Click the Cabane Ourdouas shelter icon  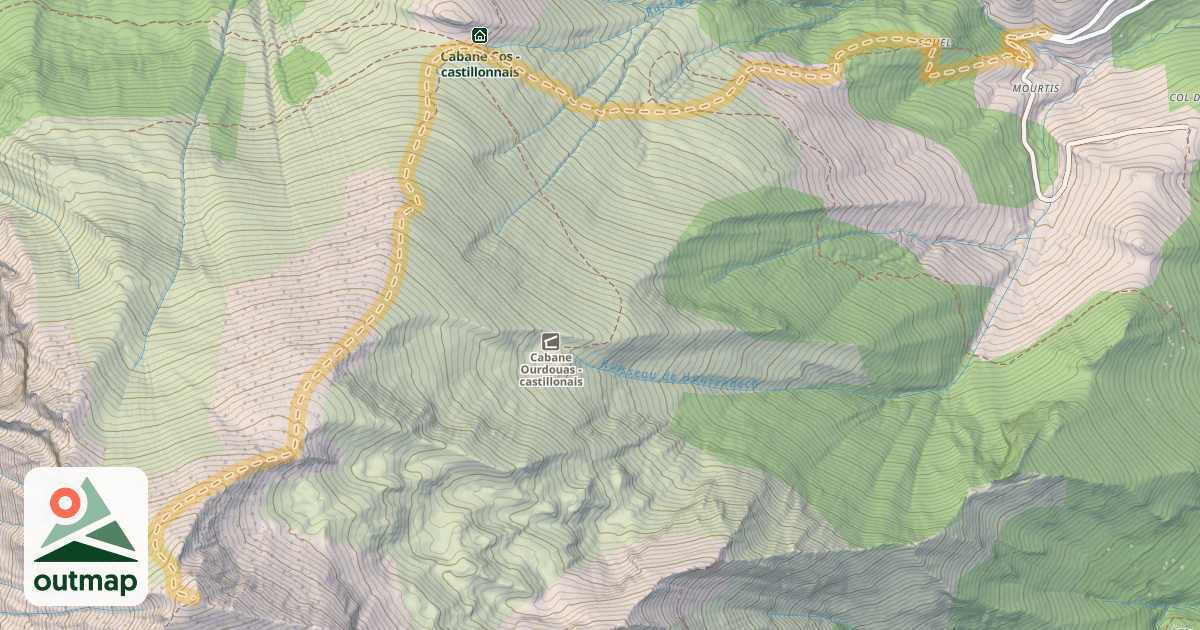click(550, 341)
